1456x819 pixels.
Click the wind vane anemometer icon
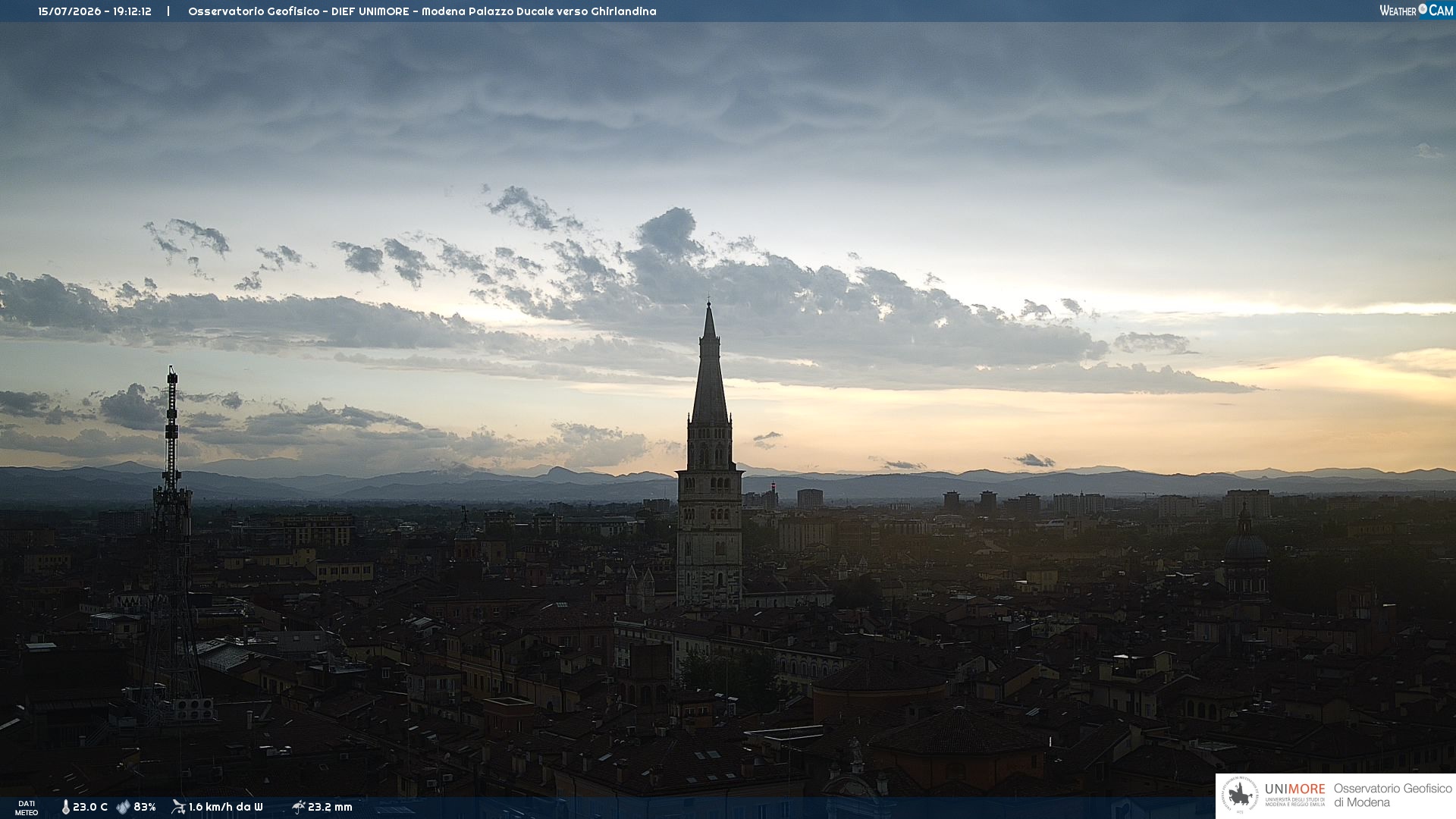178,807
